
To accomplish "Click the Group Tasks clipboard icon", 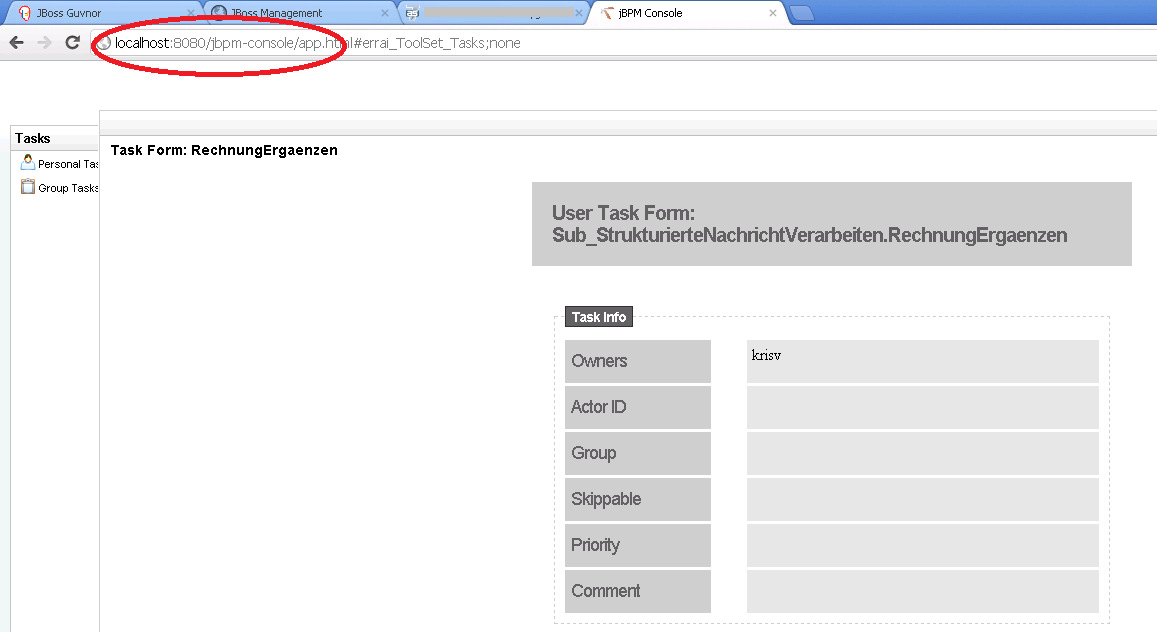I will point(28,187).
